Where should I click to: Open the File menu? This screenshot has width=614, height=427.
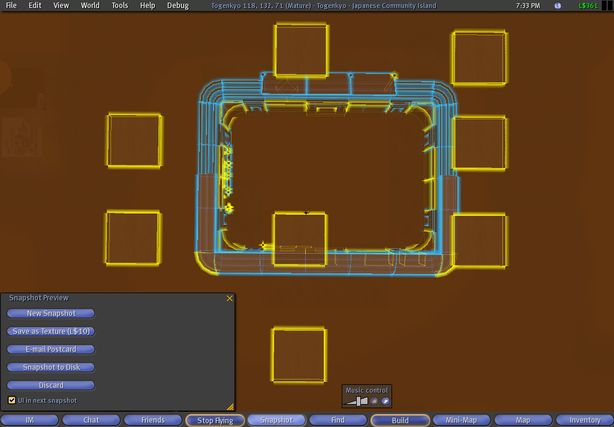[x=11, y=5]
